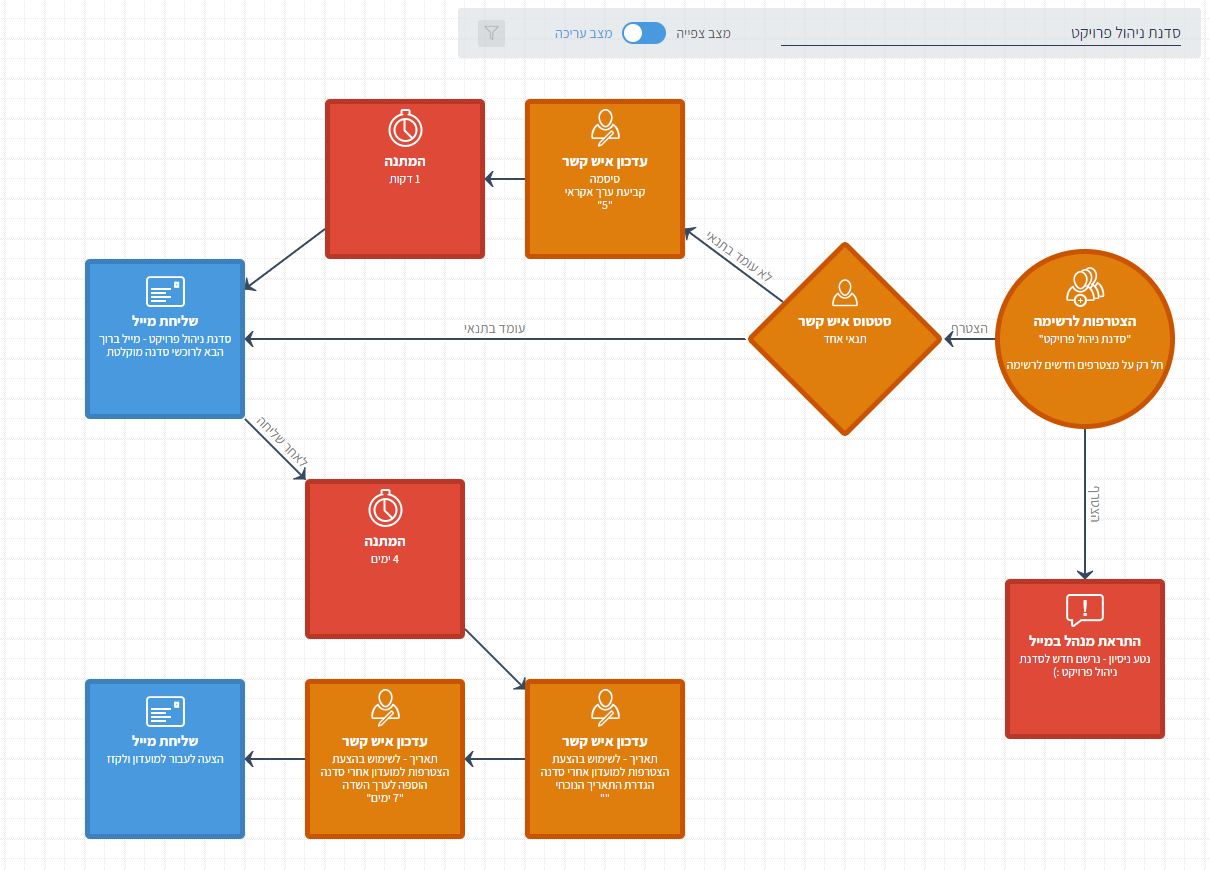Screen dimensions: 1210x870
Task: Click the envelope icon in the bottom-left mail node
Action: click(x=165, y=711)
